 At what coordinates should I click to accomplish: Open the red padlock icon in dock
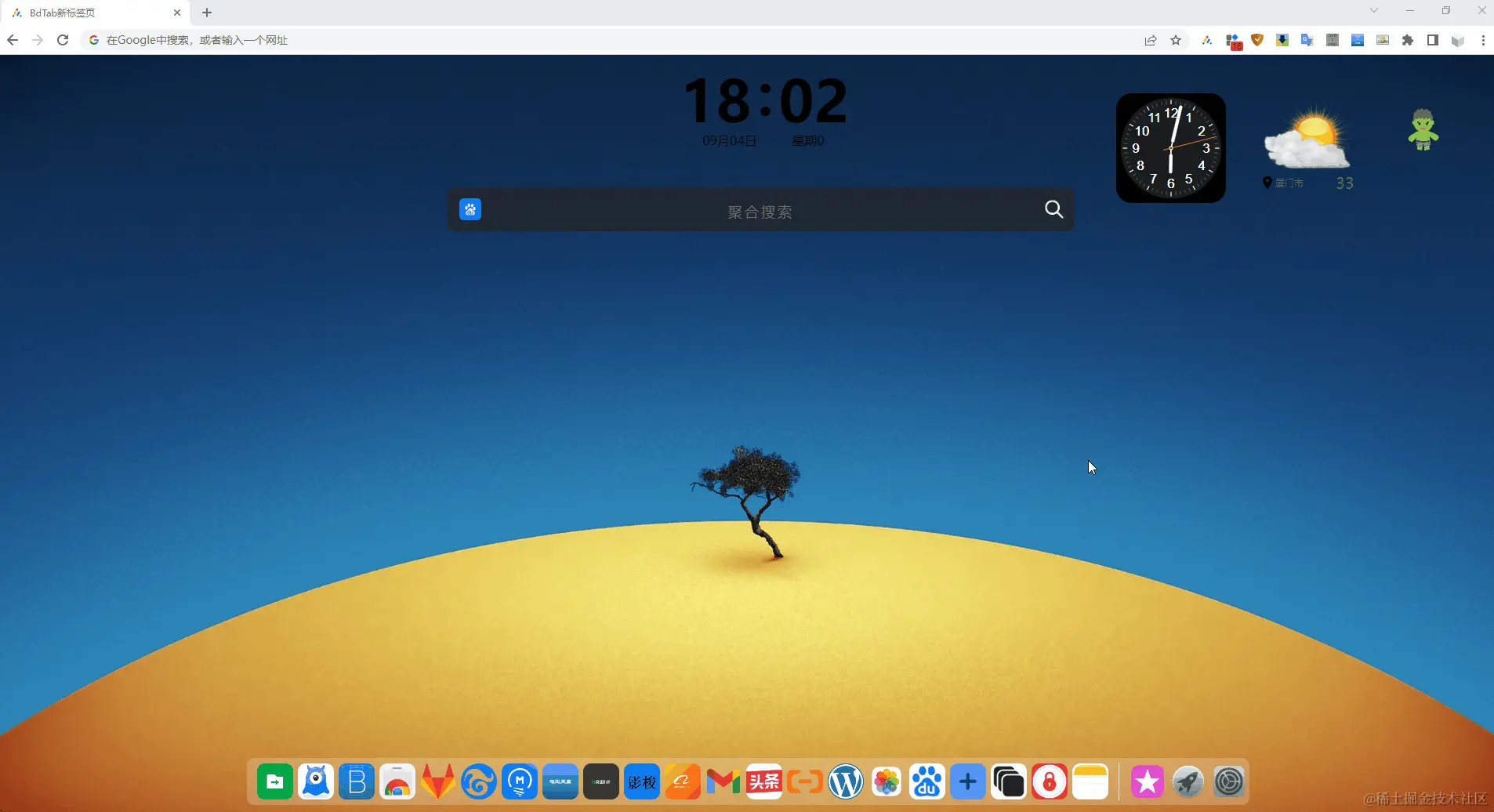point(1050,781)
